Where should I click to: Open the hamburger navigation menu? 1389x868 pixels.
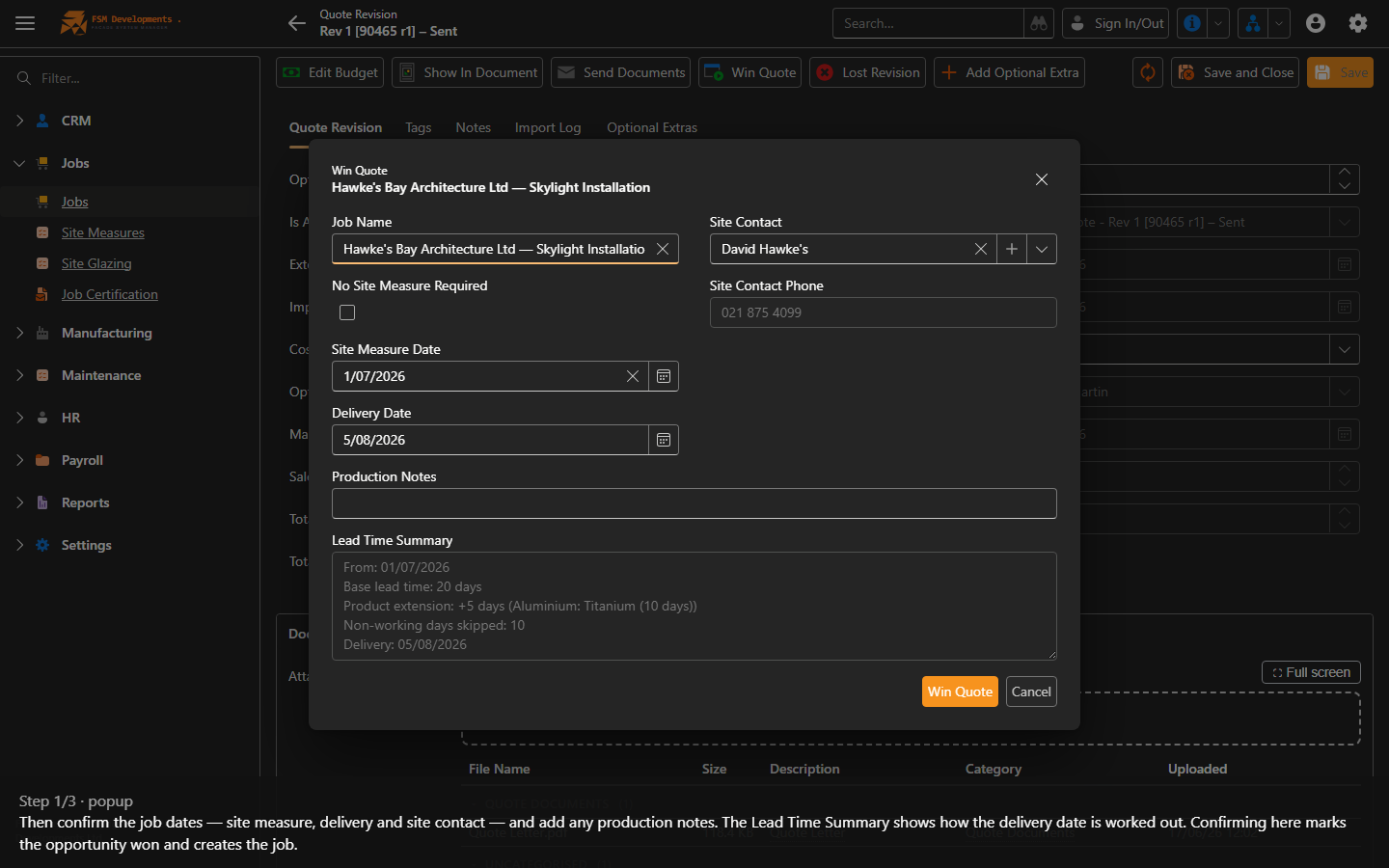25,23
